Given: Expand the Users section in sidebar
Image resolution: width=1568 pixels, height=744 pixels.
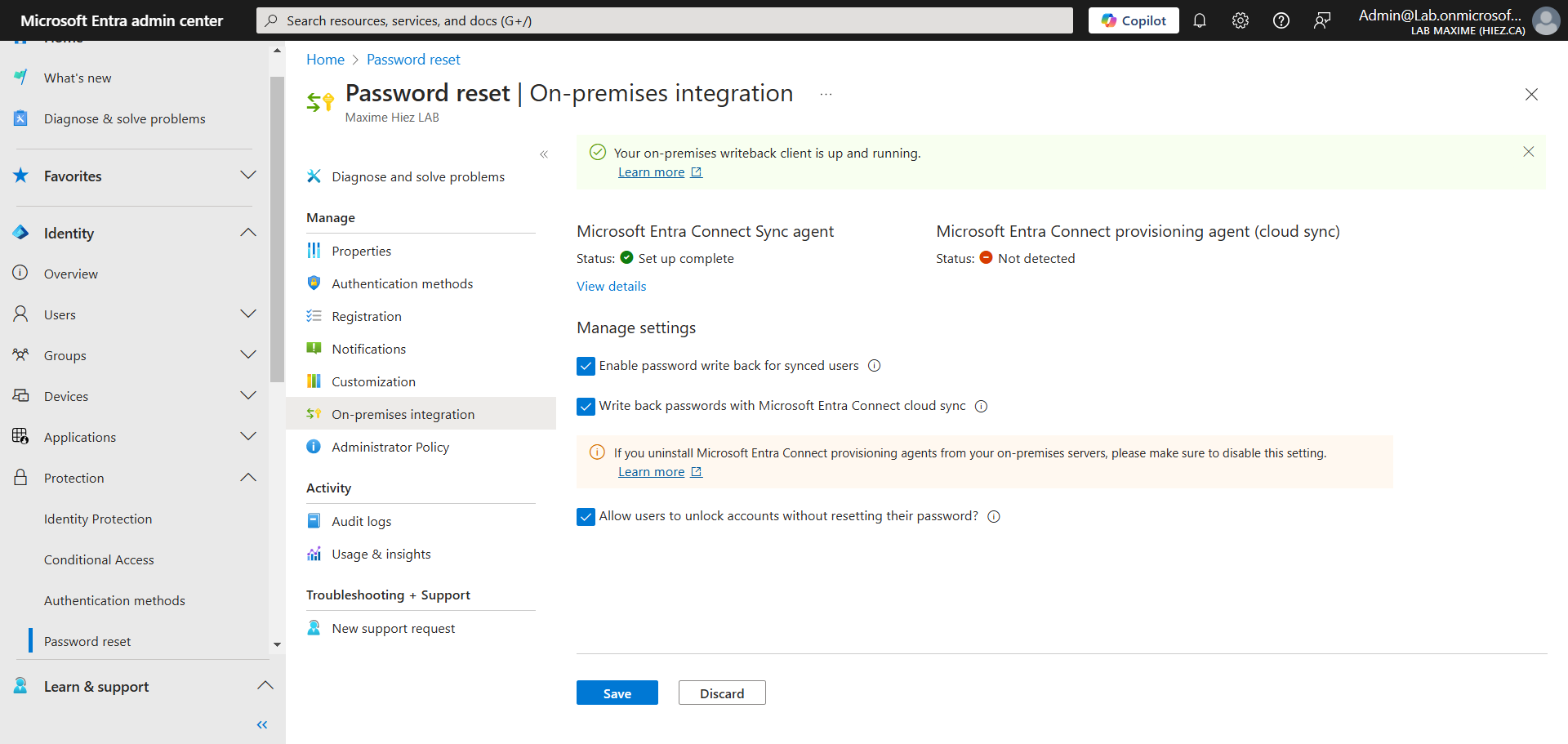Looking at the screenshot, I should pos(248,314).
